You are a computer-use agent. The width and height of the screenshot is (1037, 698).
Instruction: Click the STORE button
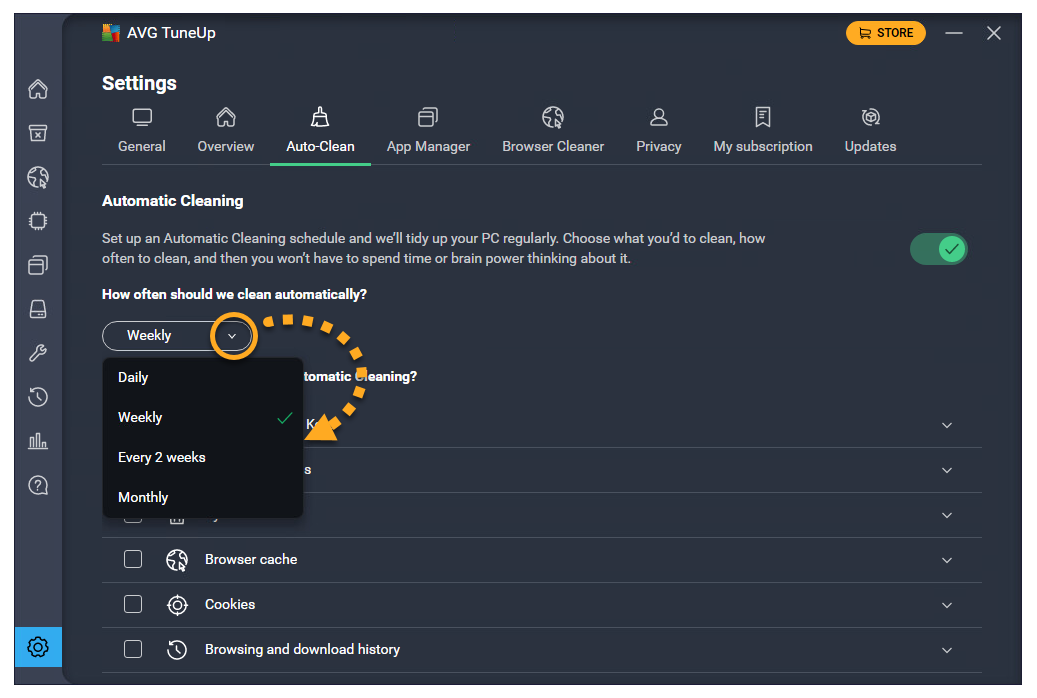point(885,33)
